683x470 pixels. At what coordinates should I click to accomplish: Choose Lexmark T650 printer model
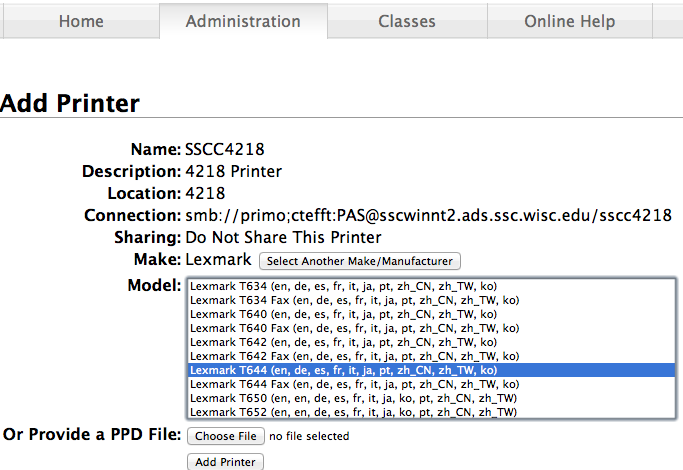353,398
